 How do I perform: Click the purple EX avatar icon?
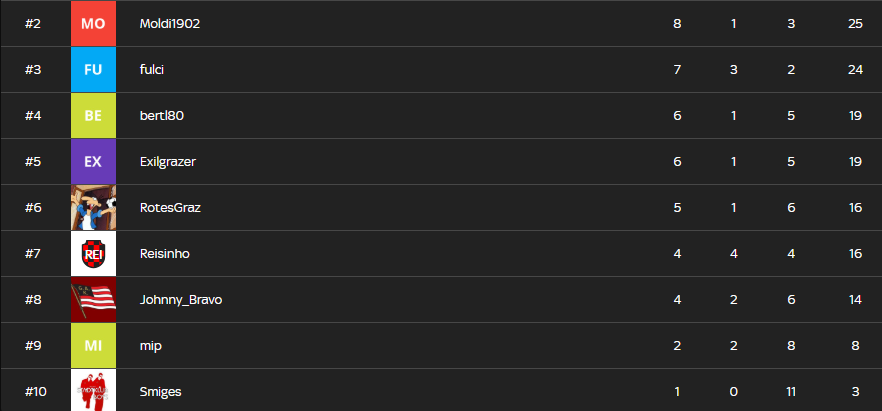pyautogui.click(x=93, y=161)
